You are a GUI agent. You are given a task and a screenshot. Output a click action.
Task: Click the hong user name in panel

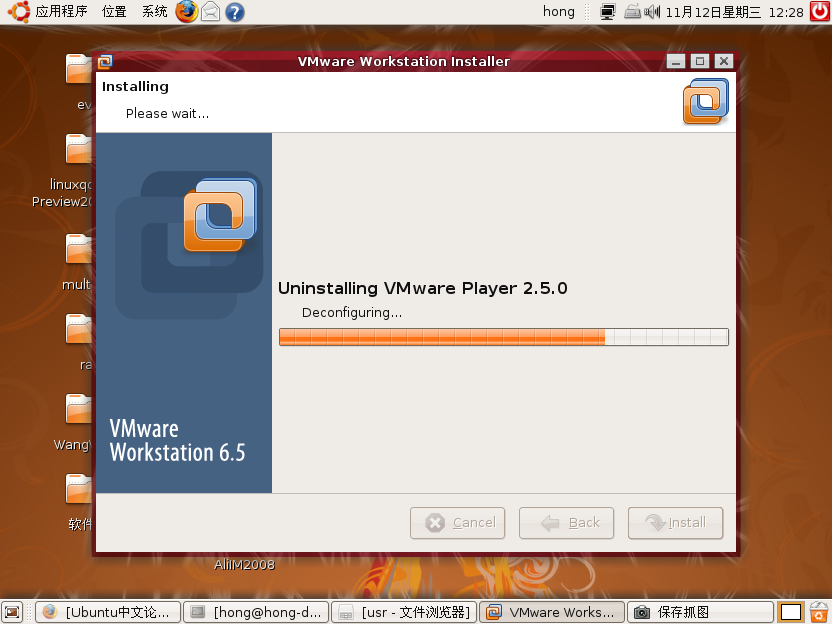pyautogui.click(x=559, y=12)
